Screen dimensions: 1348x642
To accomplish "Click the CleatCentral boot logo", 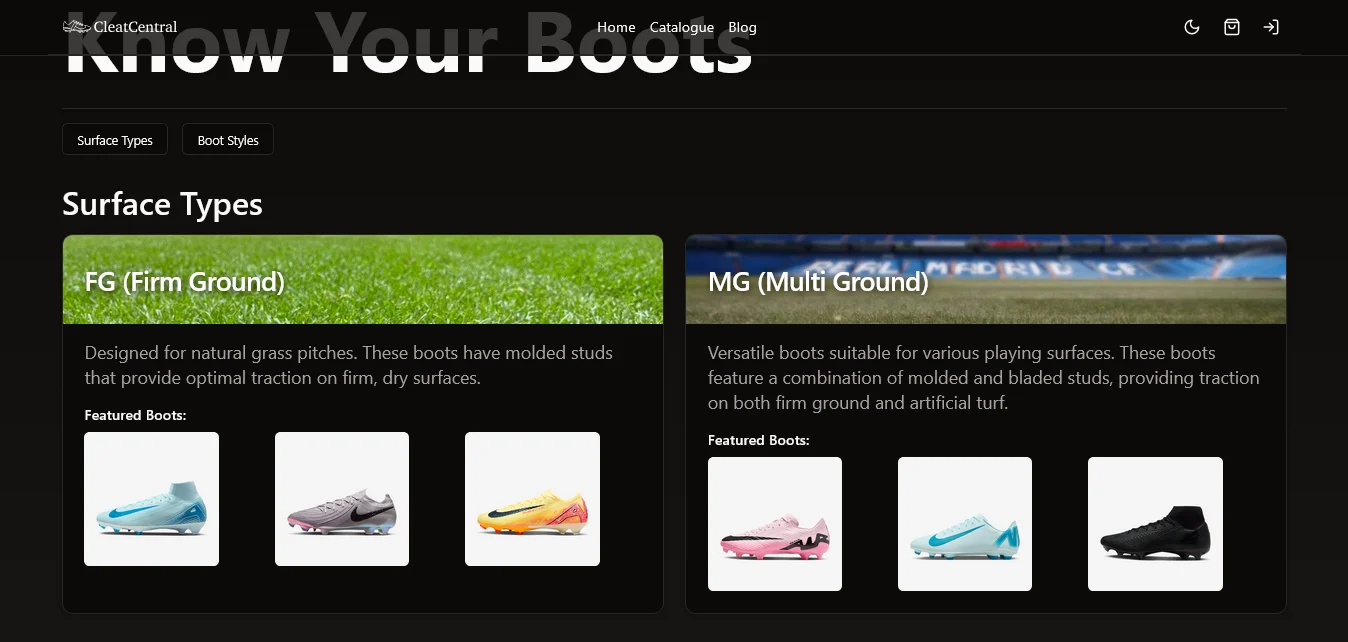I will coord(76,27).
